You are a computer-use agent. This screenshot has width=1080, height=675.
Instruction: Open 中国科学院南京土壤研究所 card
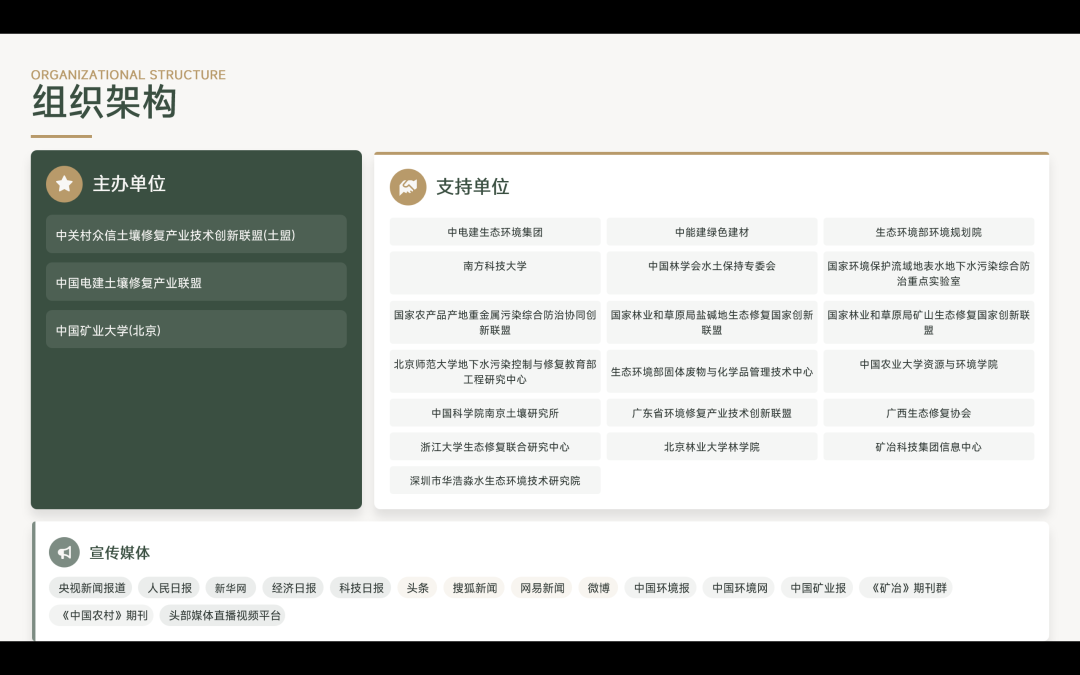point(495,413)
